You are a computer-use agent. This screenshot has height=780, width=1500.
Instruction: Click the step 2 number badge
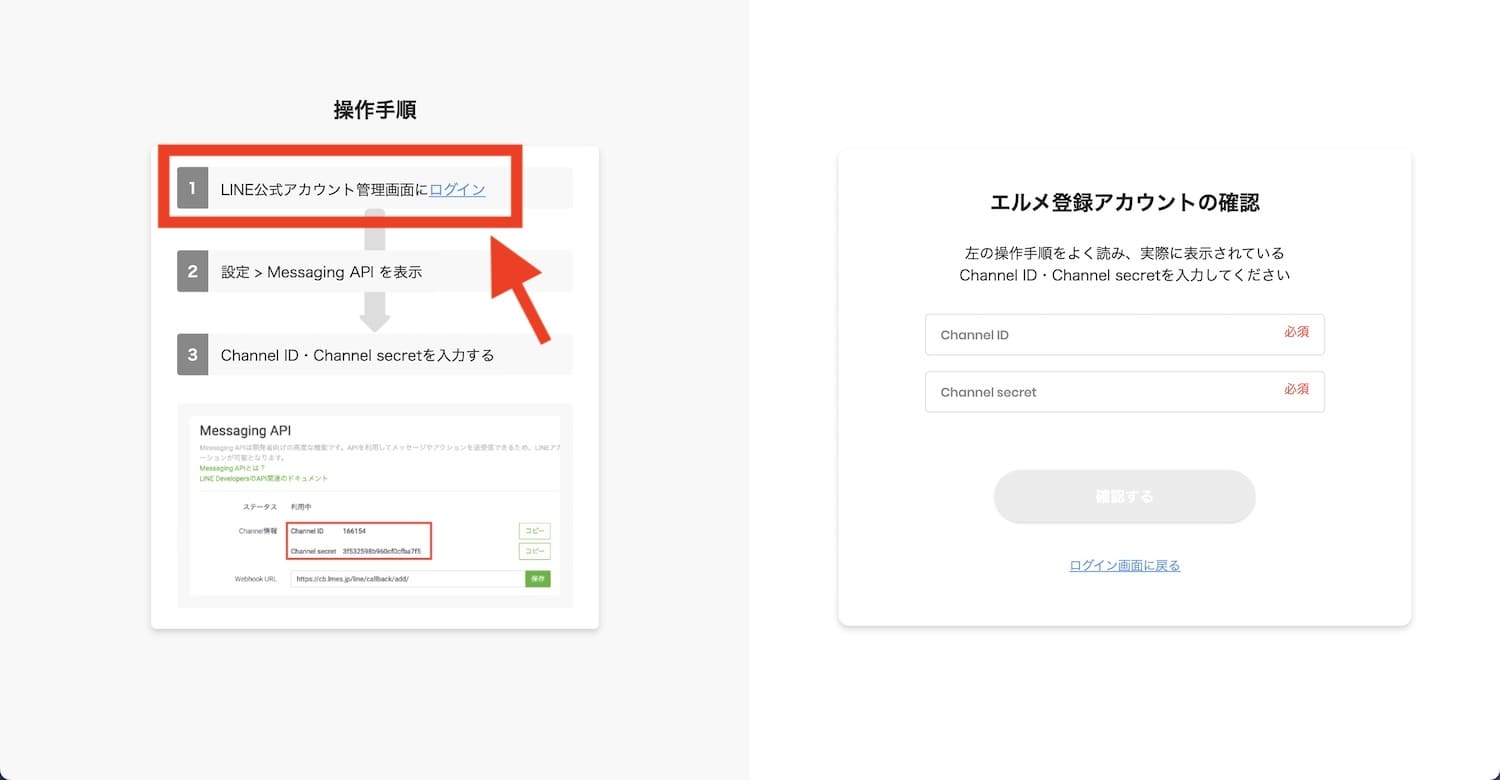(x=192, y=271)
